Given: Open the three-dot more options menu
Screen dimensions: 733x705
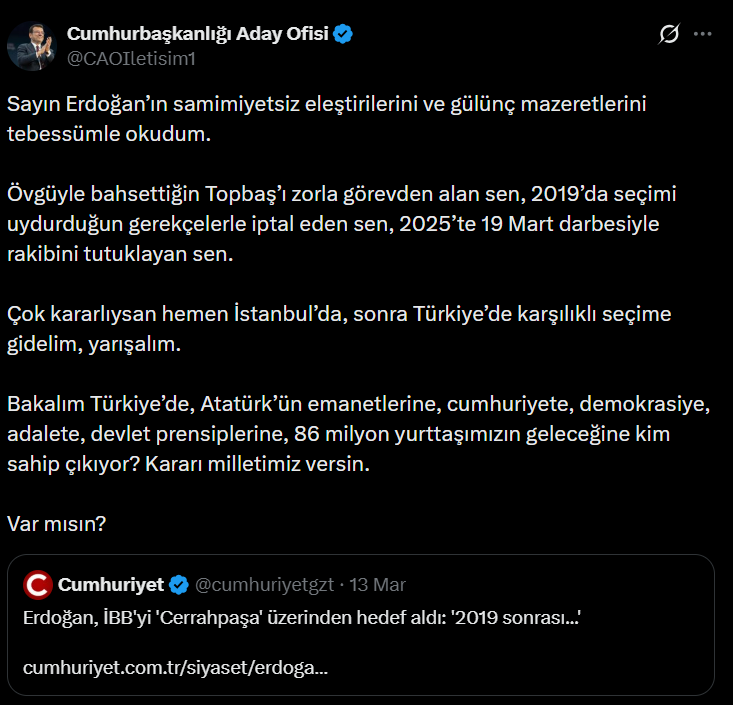Looking at the screenshot, I should [x=702, y=35].
